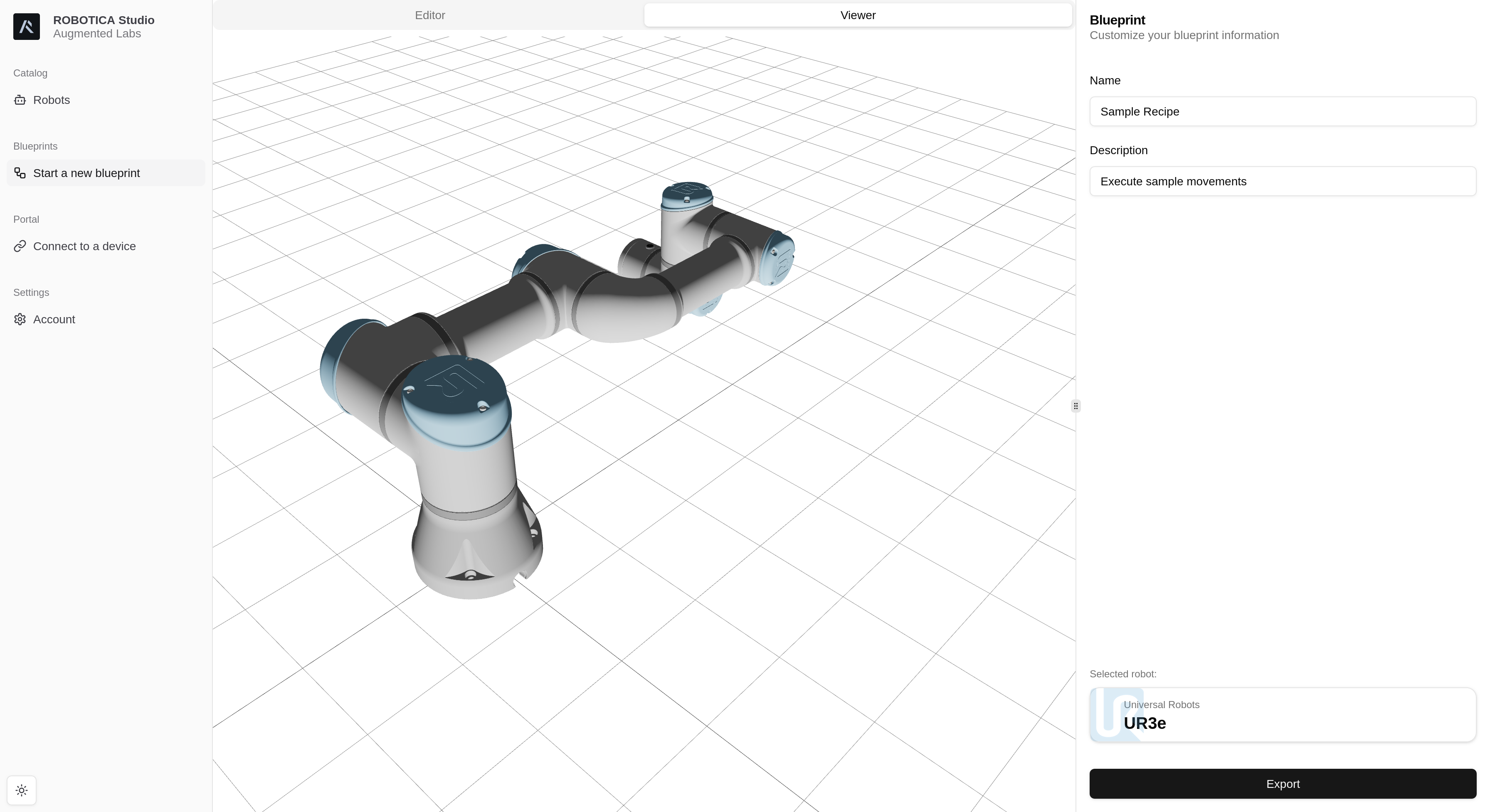Click the Name field with Sample Recipe
1490x812 pixels.
click(1283, 112)
